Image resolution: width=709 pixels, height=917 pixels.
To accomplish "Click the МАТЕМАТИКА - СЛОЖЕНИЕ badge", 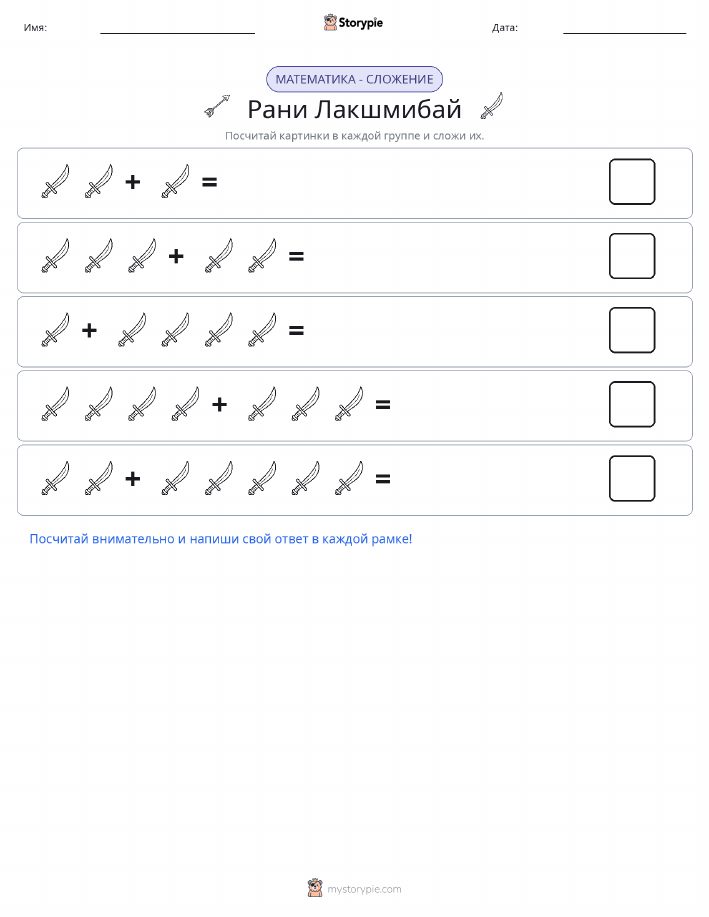I will [x=354, y=79].
